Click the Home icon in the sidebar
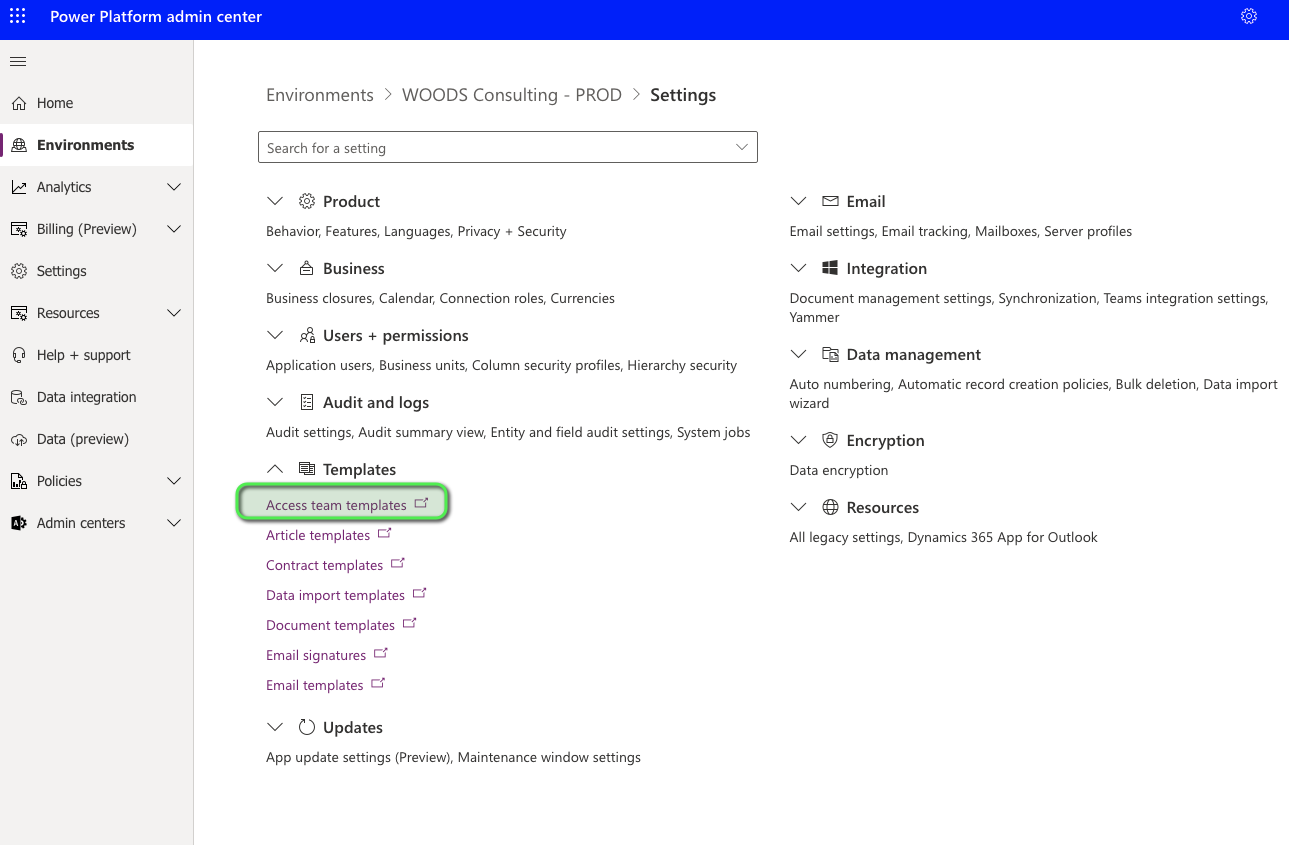This screenshot has height=845, width=1289. [x=18, y=103]
